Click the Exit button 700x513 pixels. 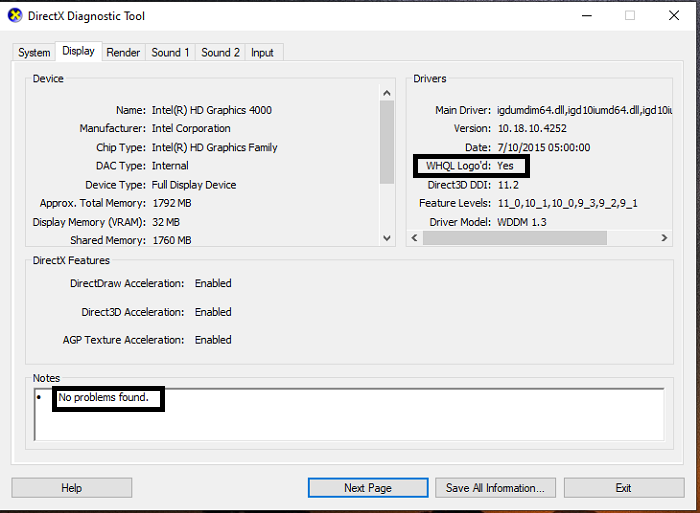point(624,488)
